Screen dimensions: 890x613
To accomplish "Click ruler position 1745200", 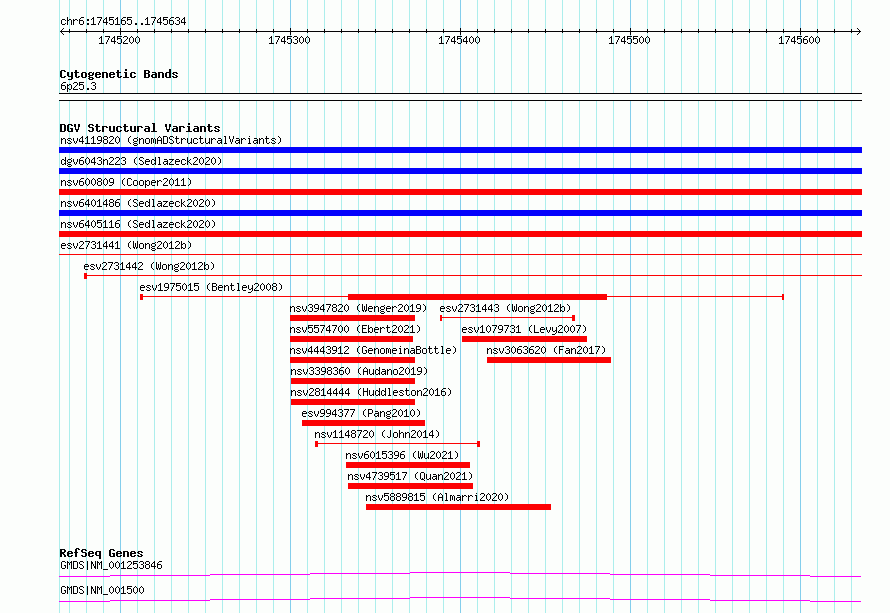I will point(119,40).
